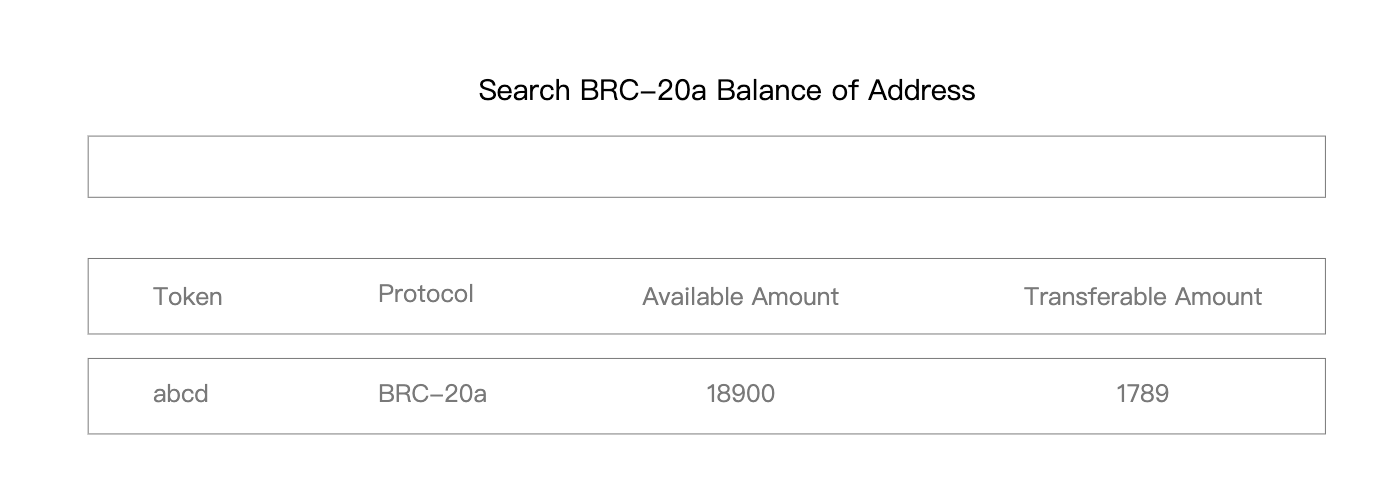Screen dimensions: 1388x486
Task: Click the word Search in the title
Action: pos(525,90)
